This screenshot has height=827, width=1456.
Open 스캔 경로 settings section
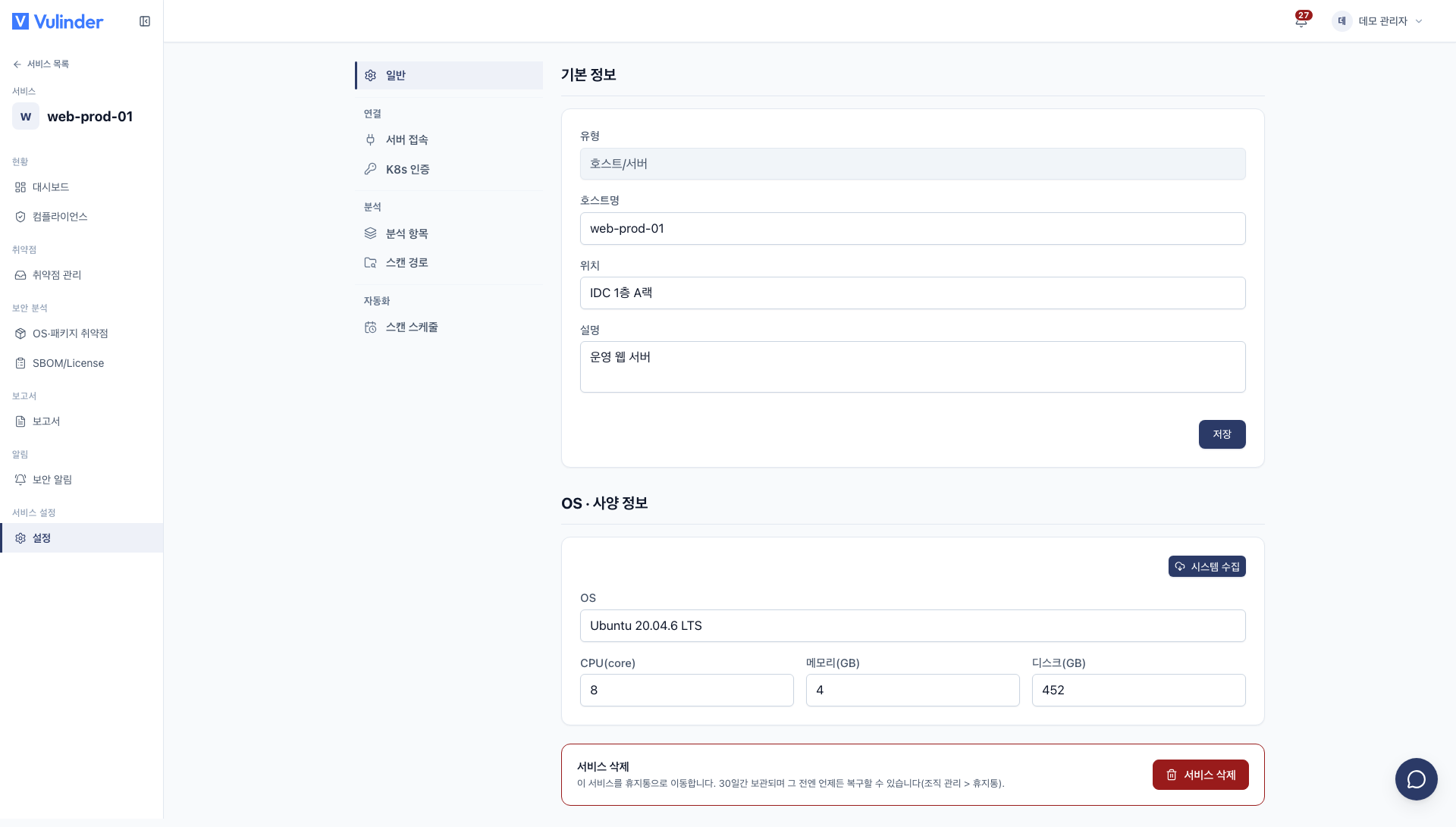tap(449, 262)
